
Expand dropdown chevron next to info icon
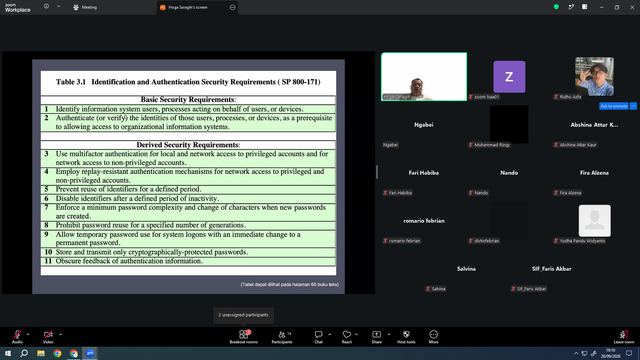[58, 7]
